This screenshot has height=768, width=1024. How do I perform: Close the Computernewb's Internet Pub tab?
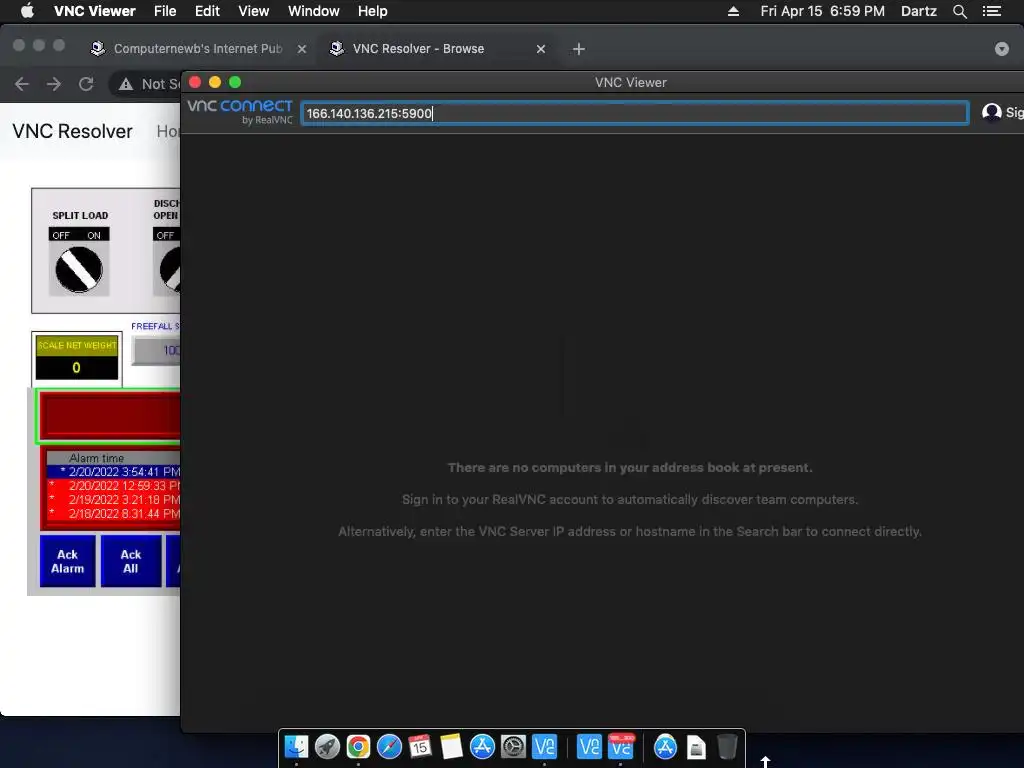[x=302, y=49]
